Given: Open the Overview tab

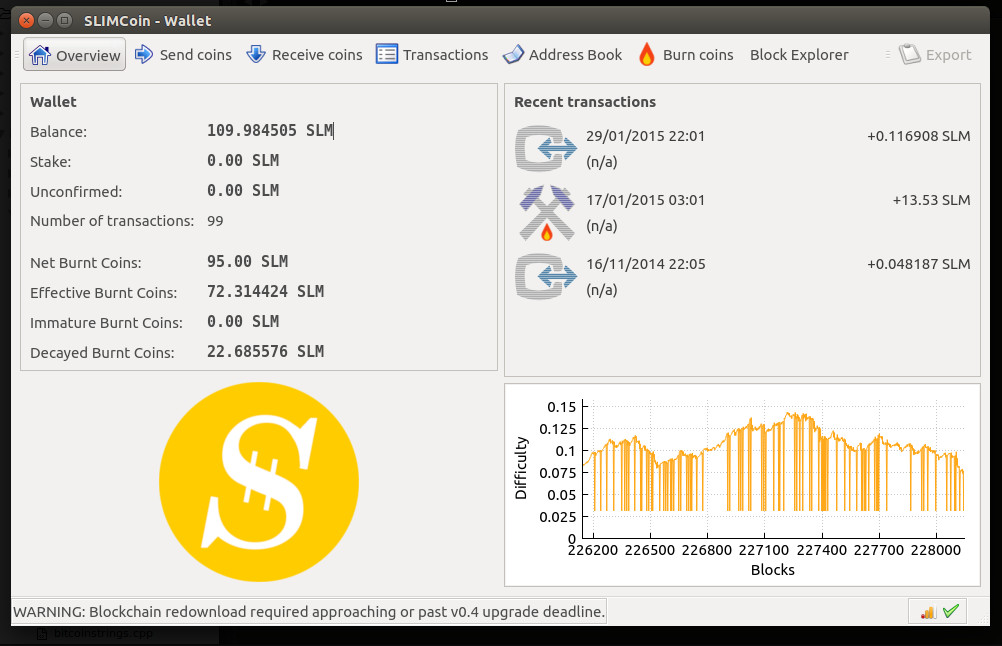Looking at the screenshot, I should coord(75,55).
